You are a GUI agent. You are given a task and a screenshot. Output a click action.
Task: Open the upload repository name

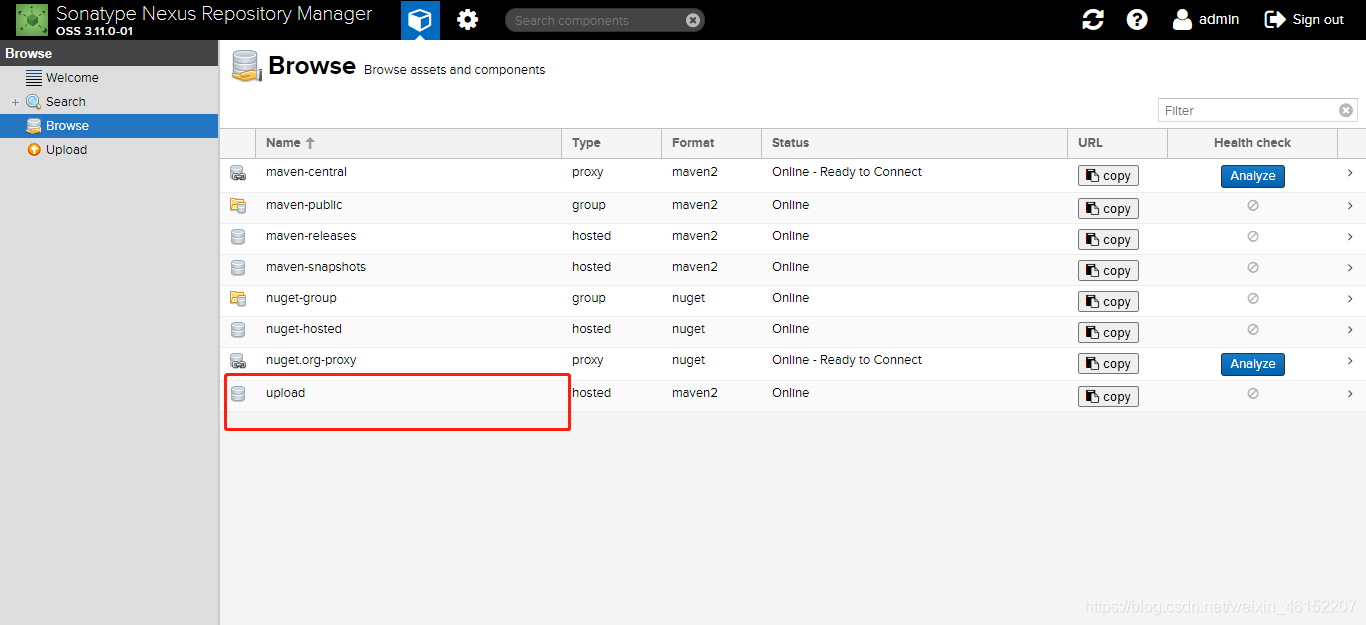285,393
